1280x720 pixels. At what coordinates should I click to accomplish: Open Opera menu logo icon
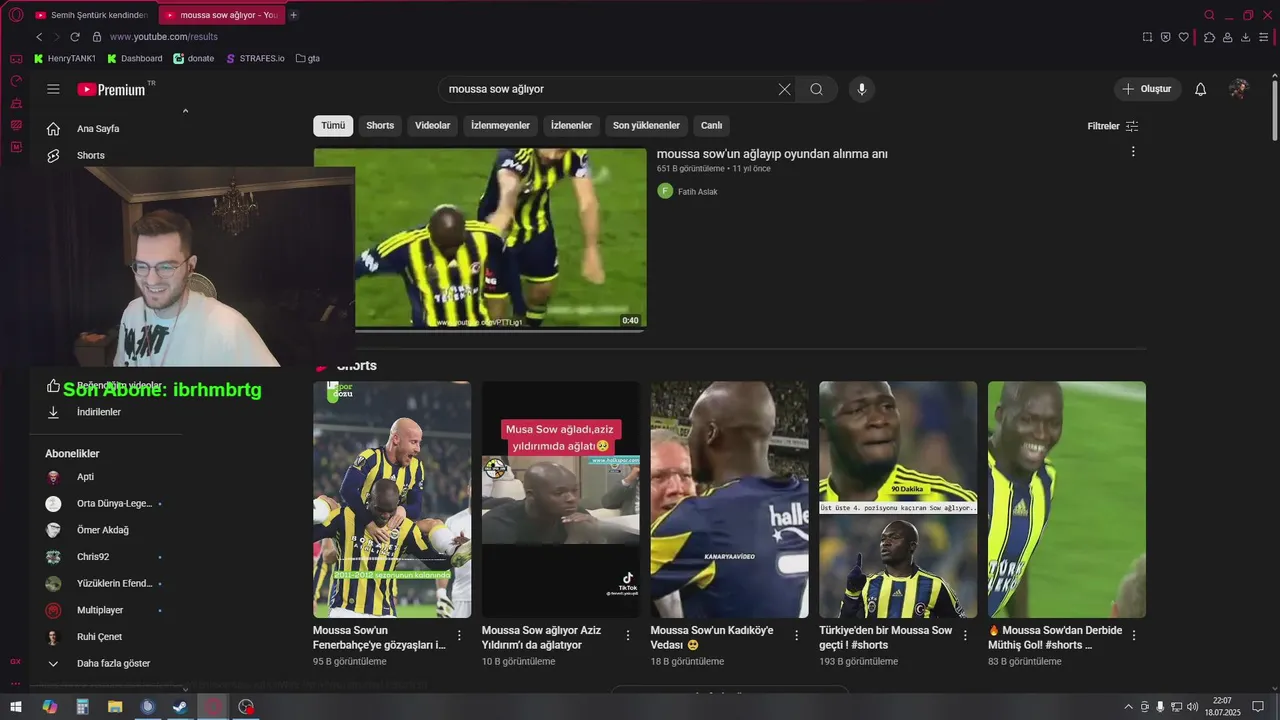point(16,15)
